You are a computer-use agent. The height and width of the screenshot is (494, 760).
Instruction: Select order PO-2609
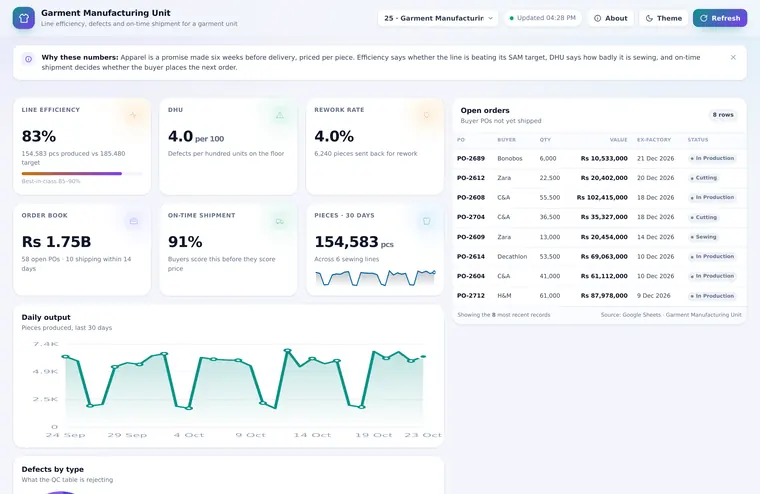(600, 237)
